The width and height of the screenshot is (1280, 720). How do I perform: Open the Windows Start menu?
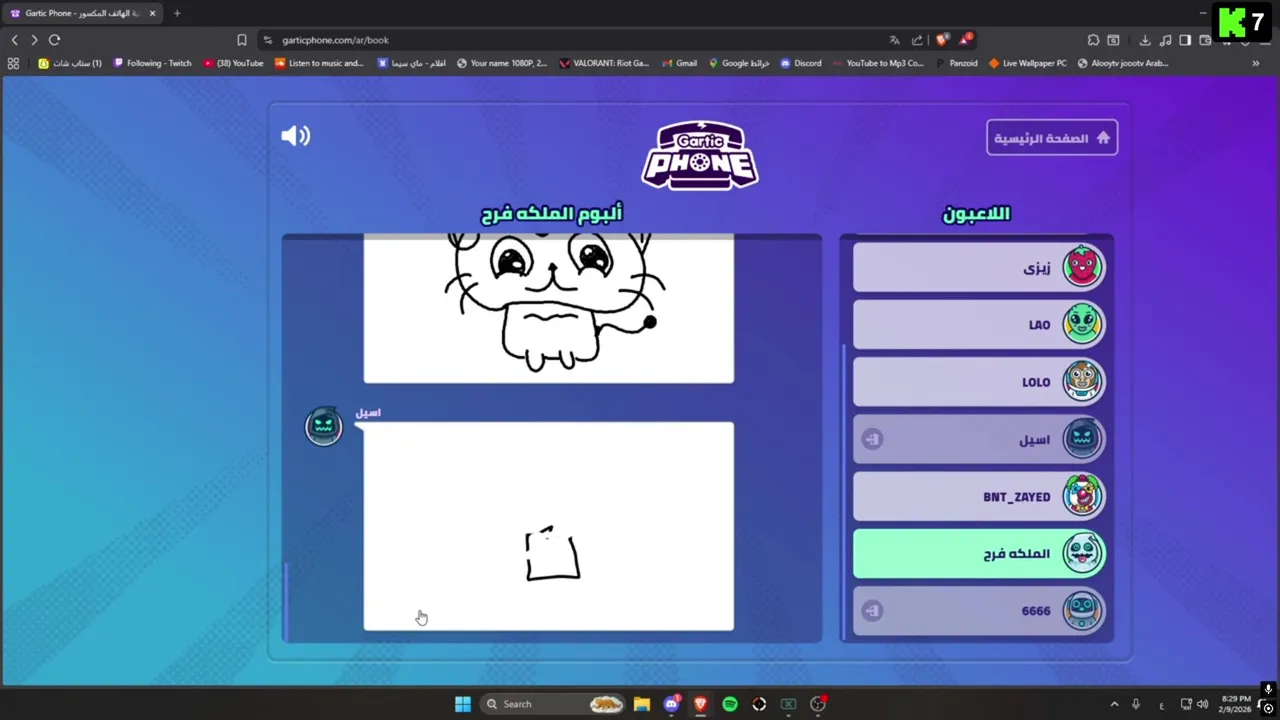462,704
